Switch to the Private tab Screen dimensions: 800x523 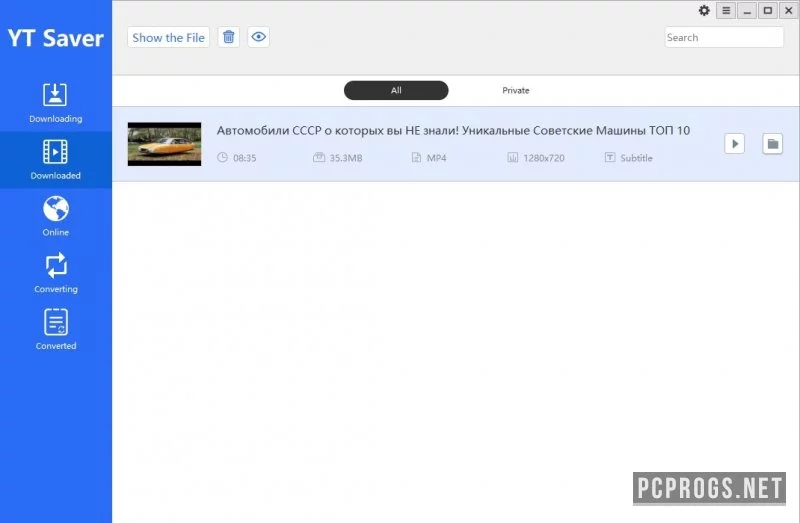pyautogui.click(x=515, y=90)
